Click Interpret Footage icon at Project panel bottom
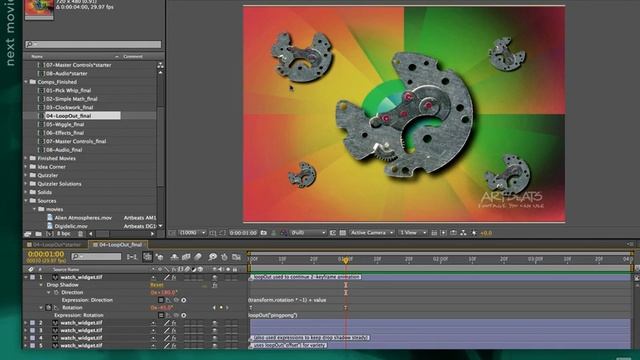640x360 pixels. 28,234
